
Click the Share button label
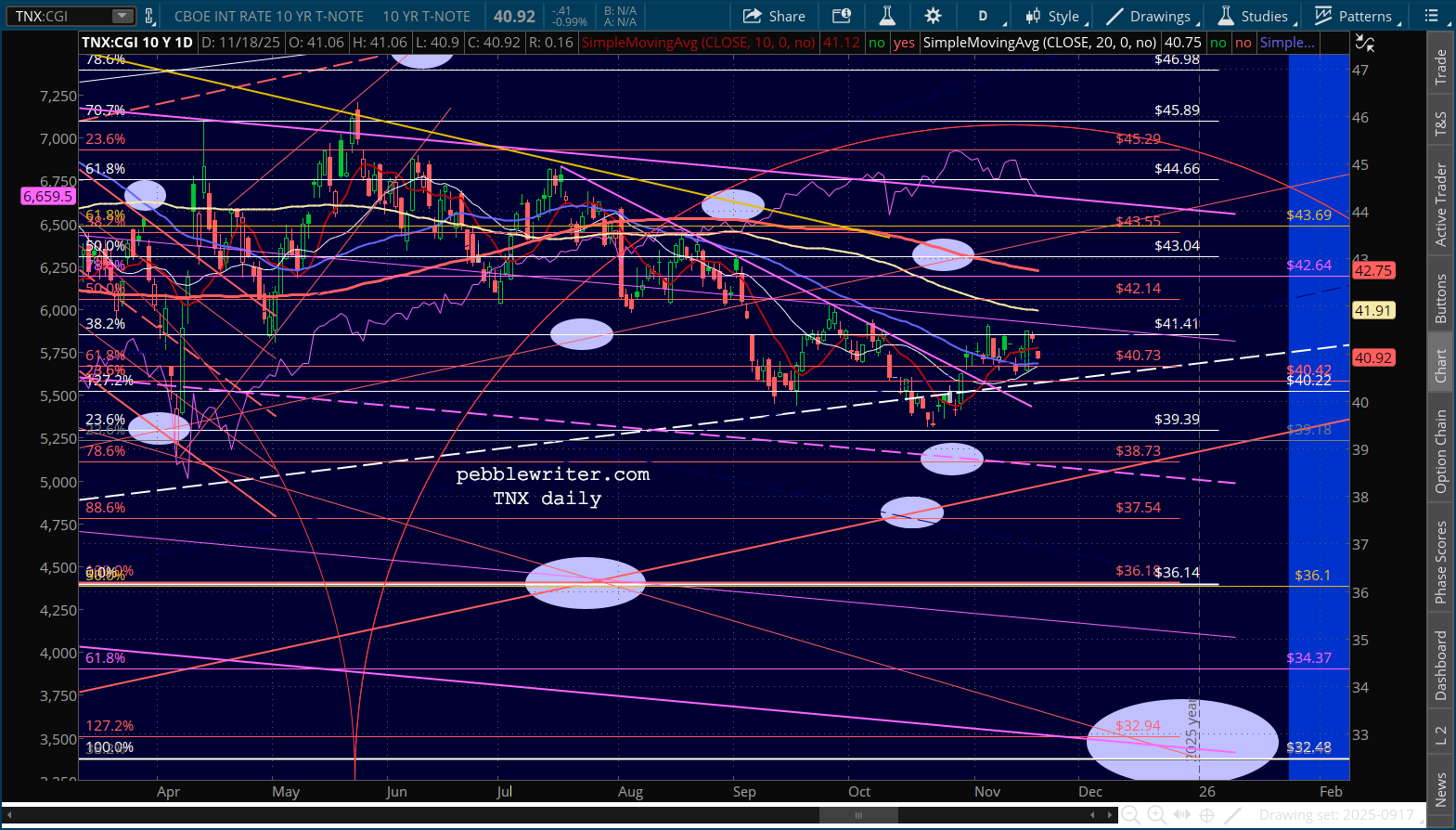pyautogui.click(x=787, y=16)
